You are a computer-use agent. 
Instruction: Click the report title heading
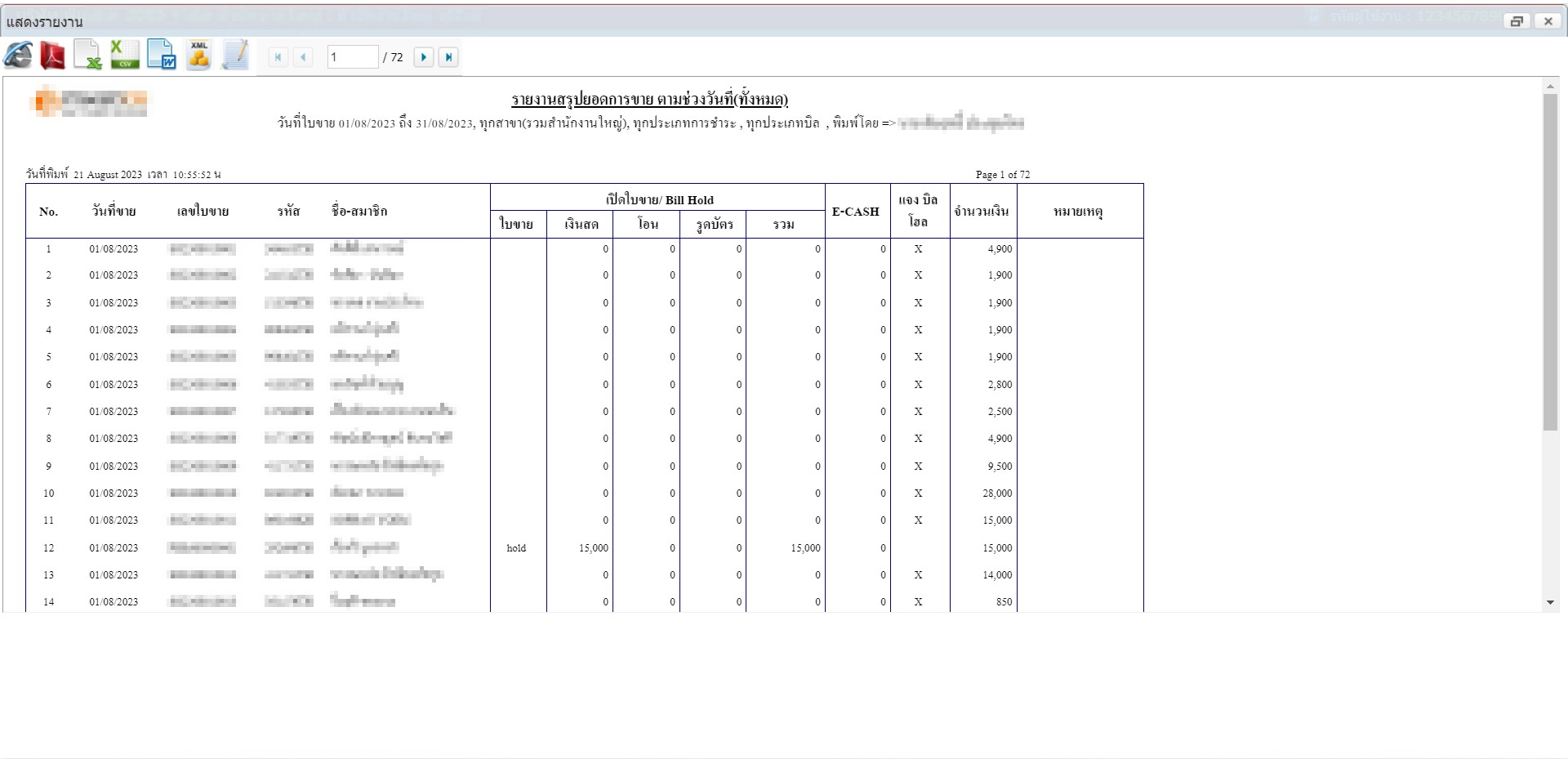click(x=649, y=100)
